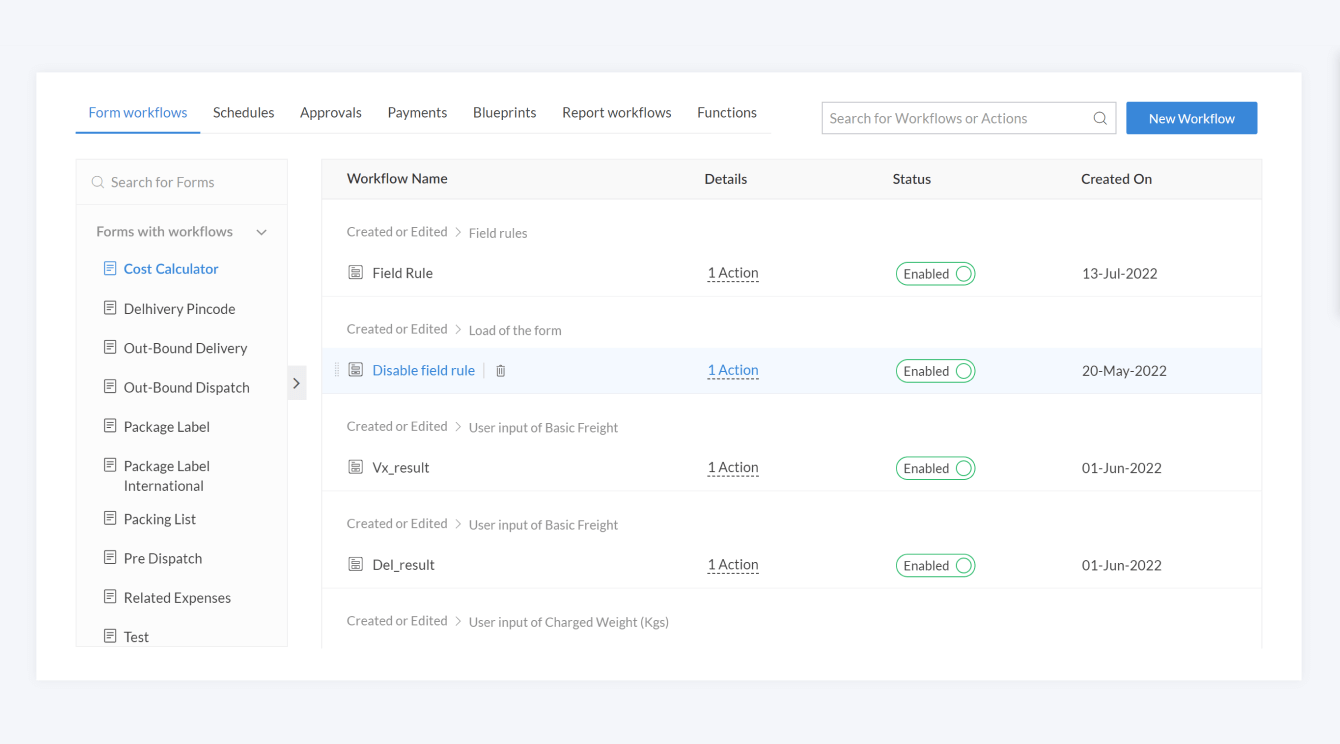Collapse the Forms with workflows section
This screenshot has height=744, width=1340.
(x=261, y=232)
